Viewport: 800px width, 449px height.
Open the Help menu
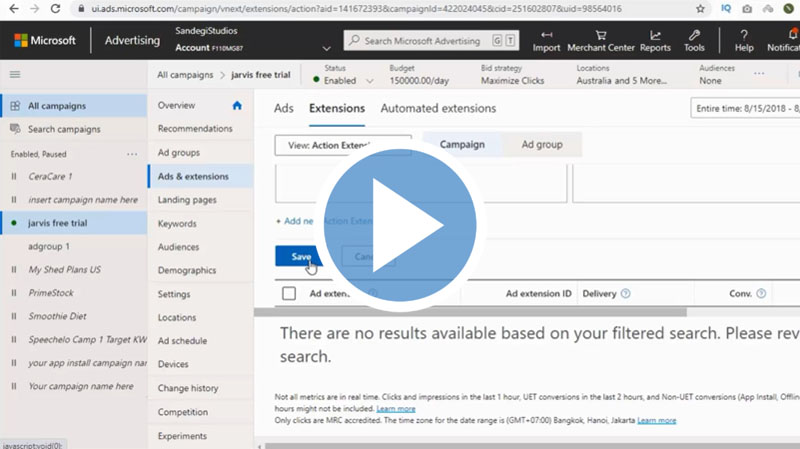(744, 41)
